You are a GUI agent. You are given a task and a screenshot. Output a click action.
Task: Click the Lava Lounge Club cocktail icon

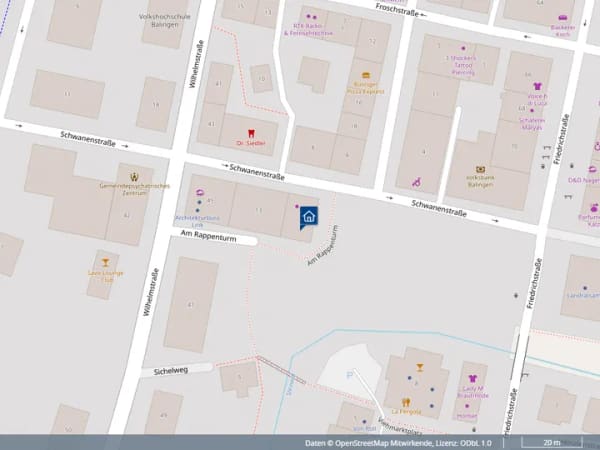(x=106, y=262)
